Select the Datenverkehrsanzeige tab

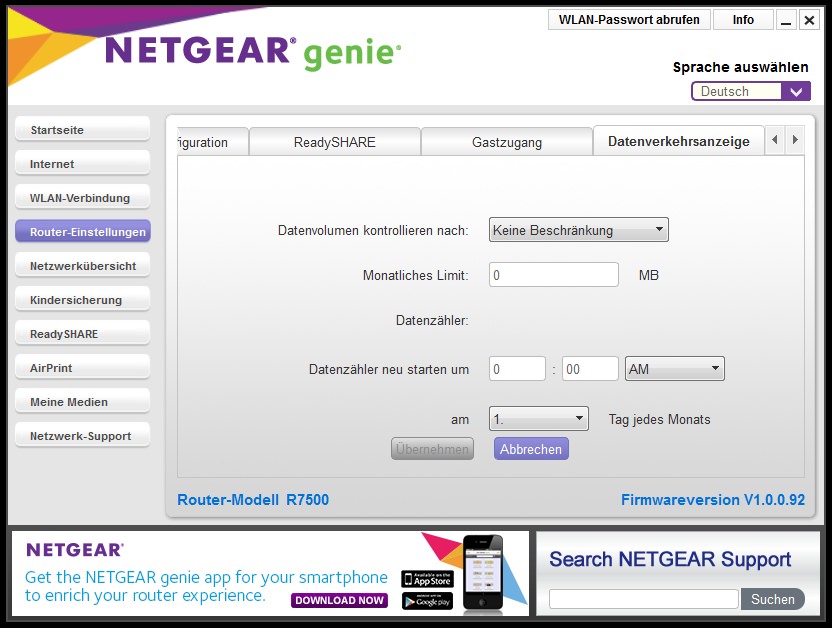click(679, 141)
